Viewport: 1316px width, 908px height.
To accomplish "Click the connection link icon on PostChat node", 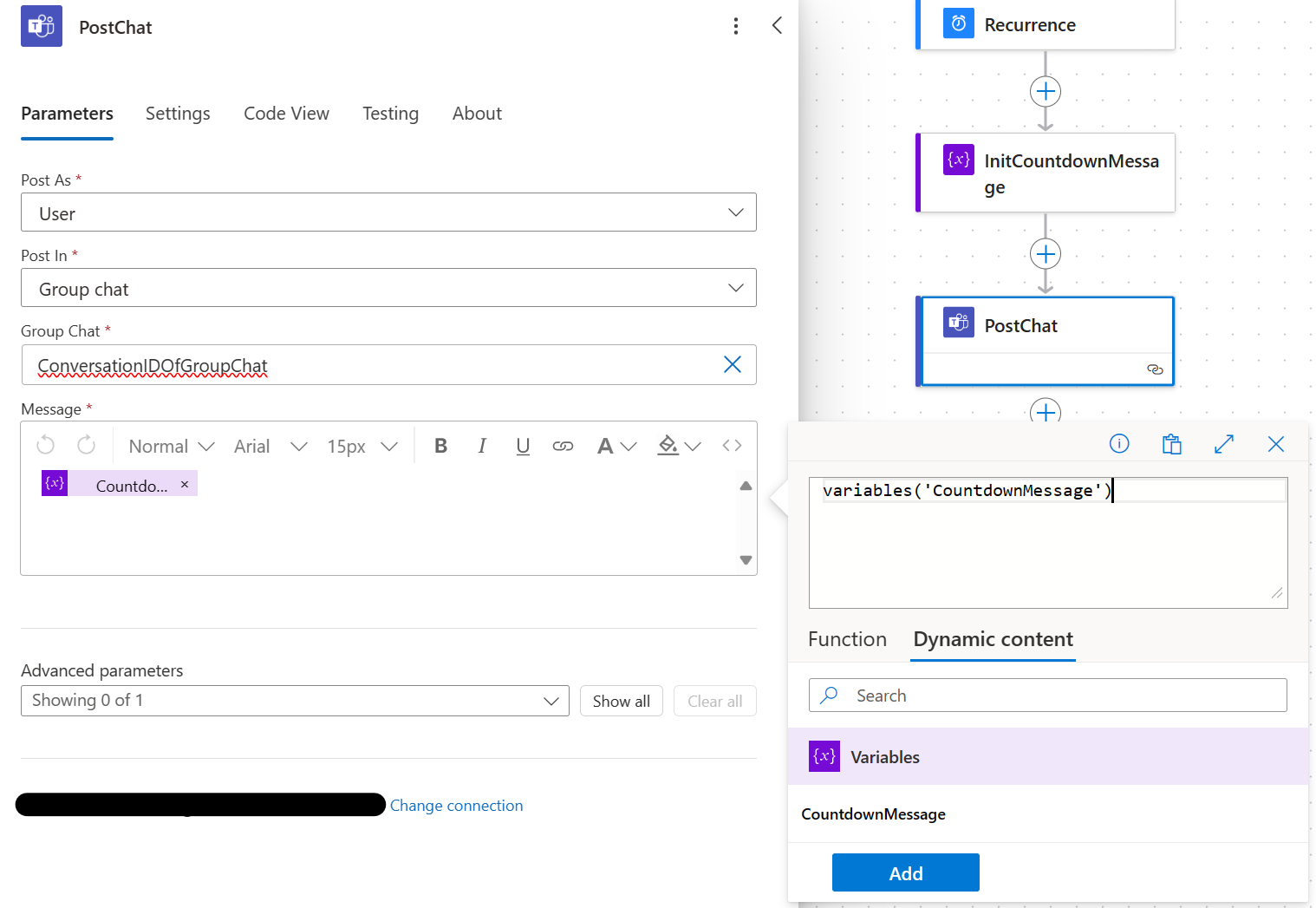I will (x=1155, y=369).
